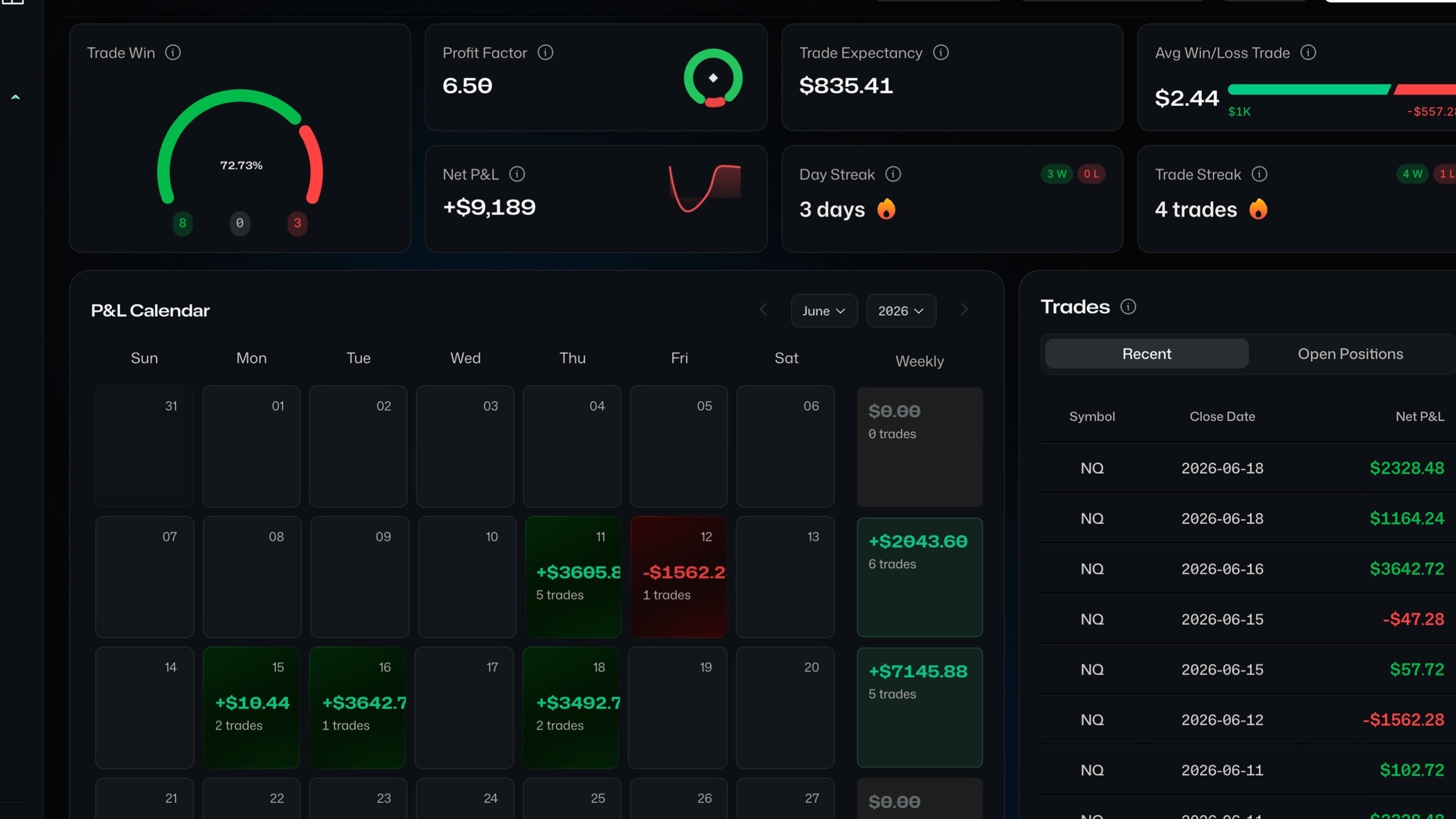Click the Trade Expectancy info icon
Screen dimensions: 1456x819
(x=941, y=52)
